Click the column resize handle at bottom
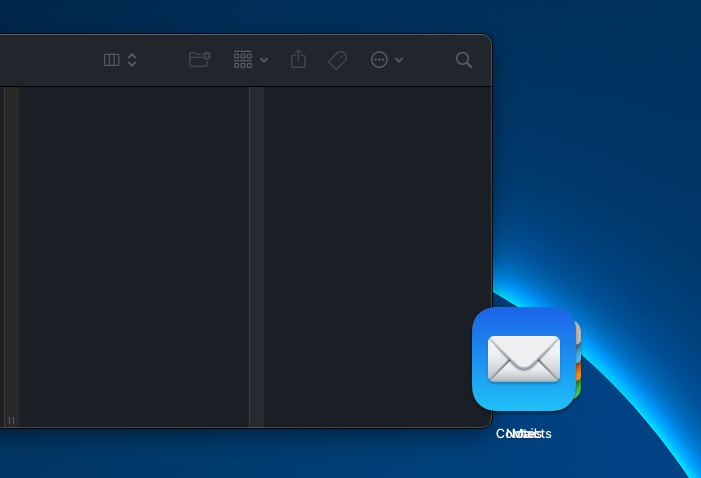The width and height of the screenshot is (701, 478). tap(12, 420)
